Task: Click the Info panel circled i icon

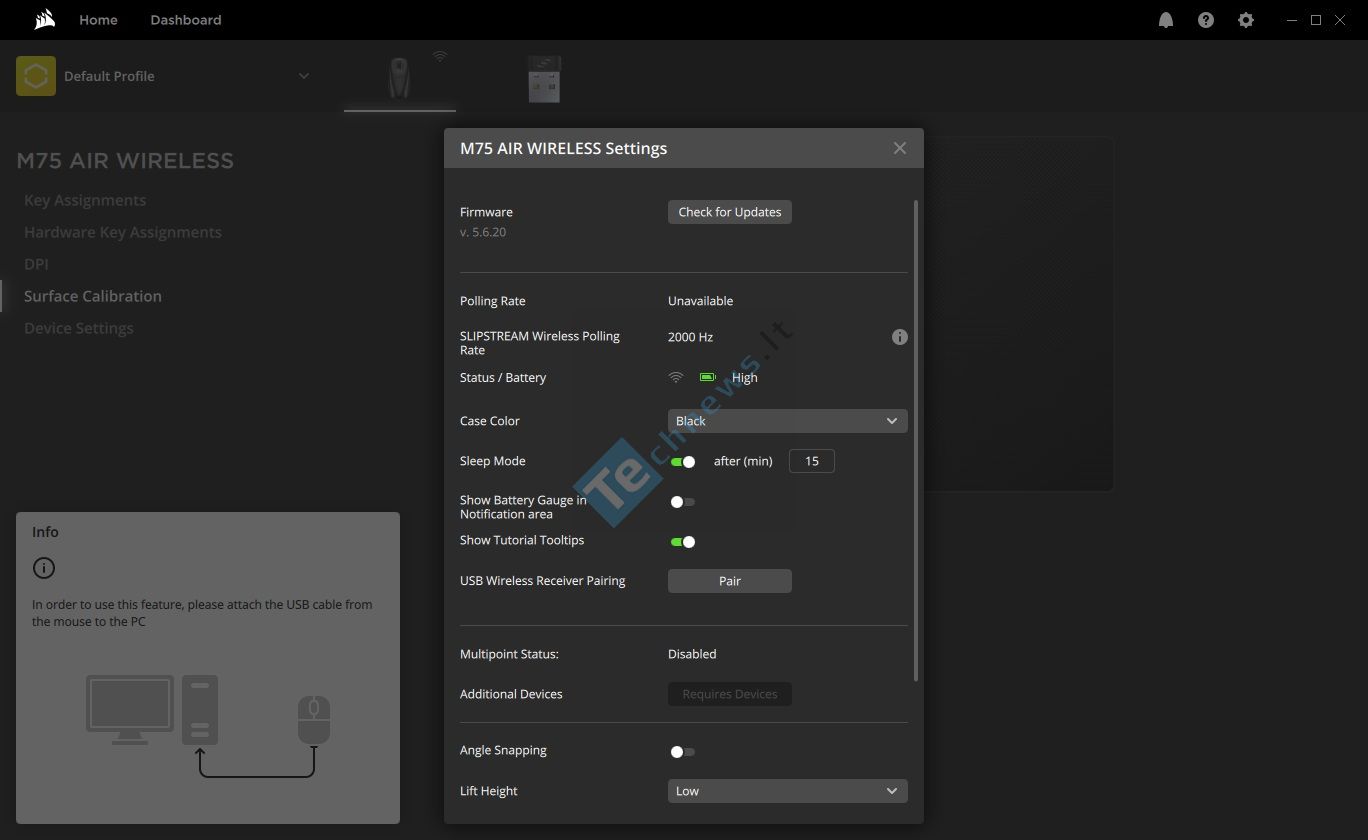Action: point(44,568)
